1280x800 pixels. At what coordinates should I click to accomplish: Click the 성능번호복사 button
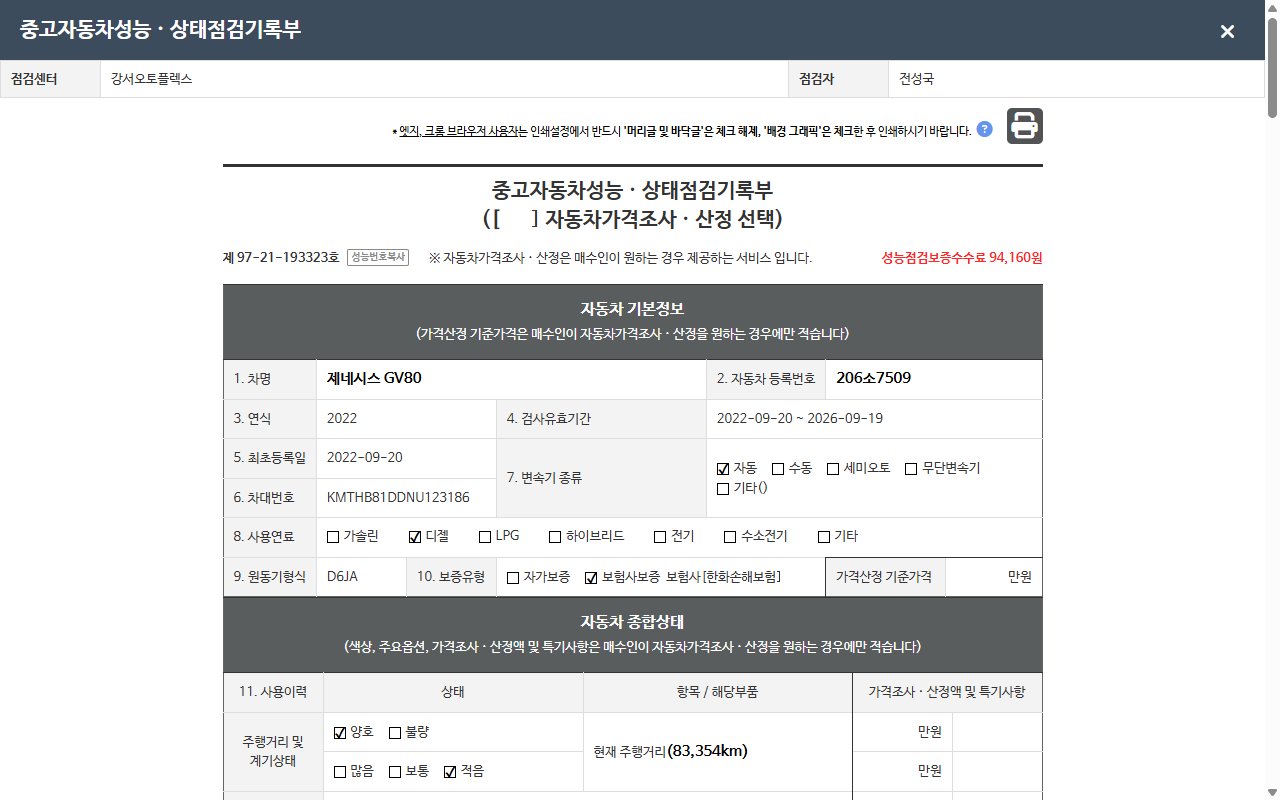point(378,257)
